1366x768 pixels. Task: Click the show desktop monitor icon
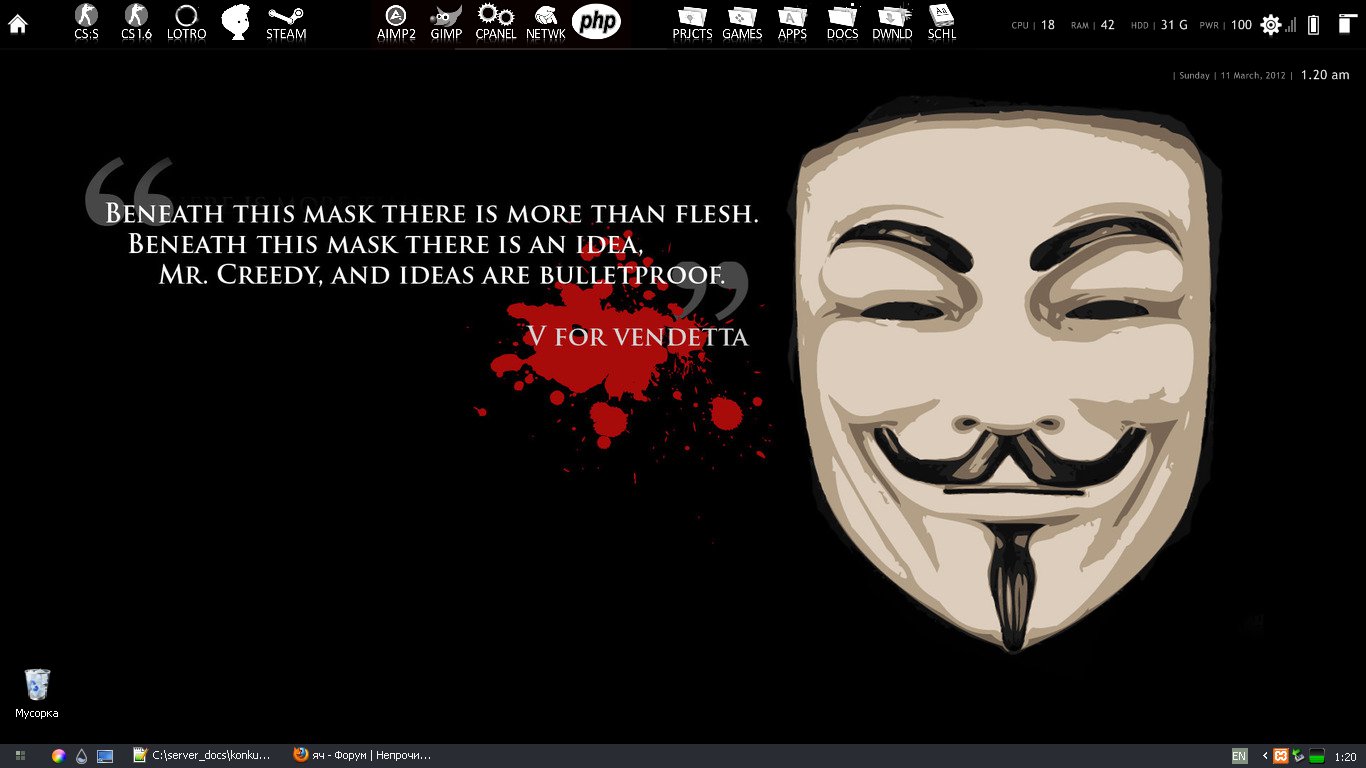pyautogui.click(x=105, y=756)
